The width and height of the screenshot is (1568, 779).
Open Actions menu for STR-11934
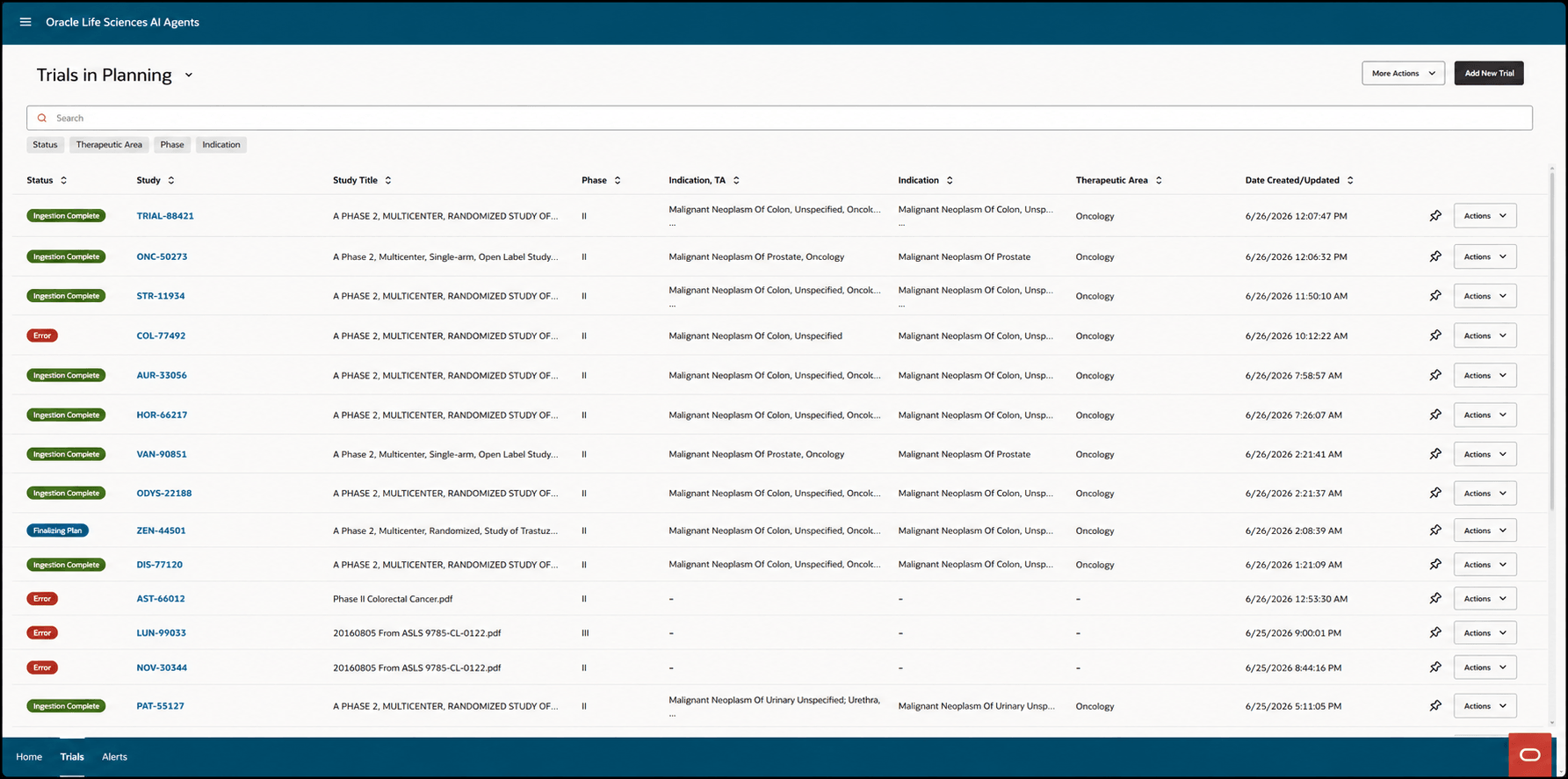1485,296
